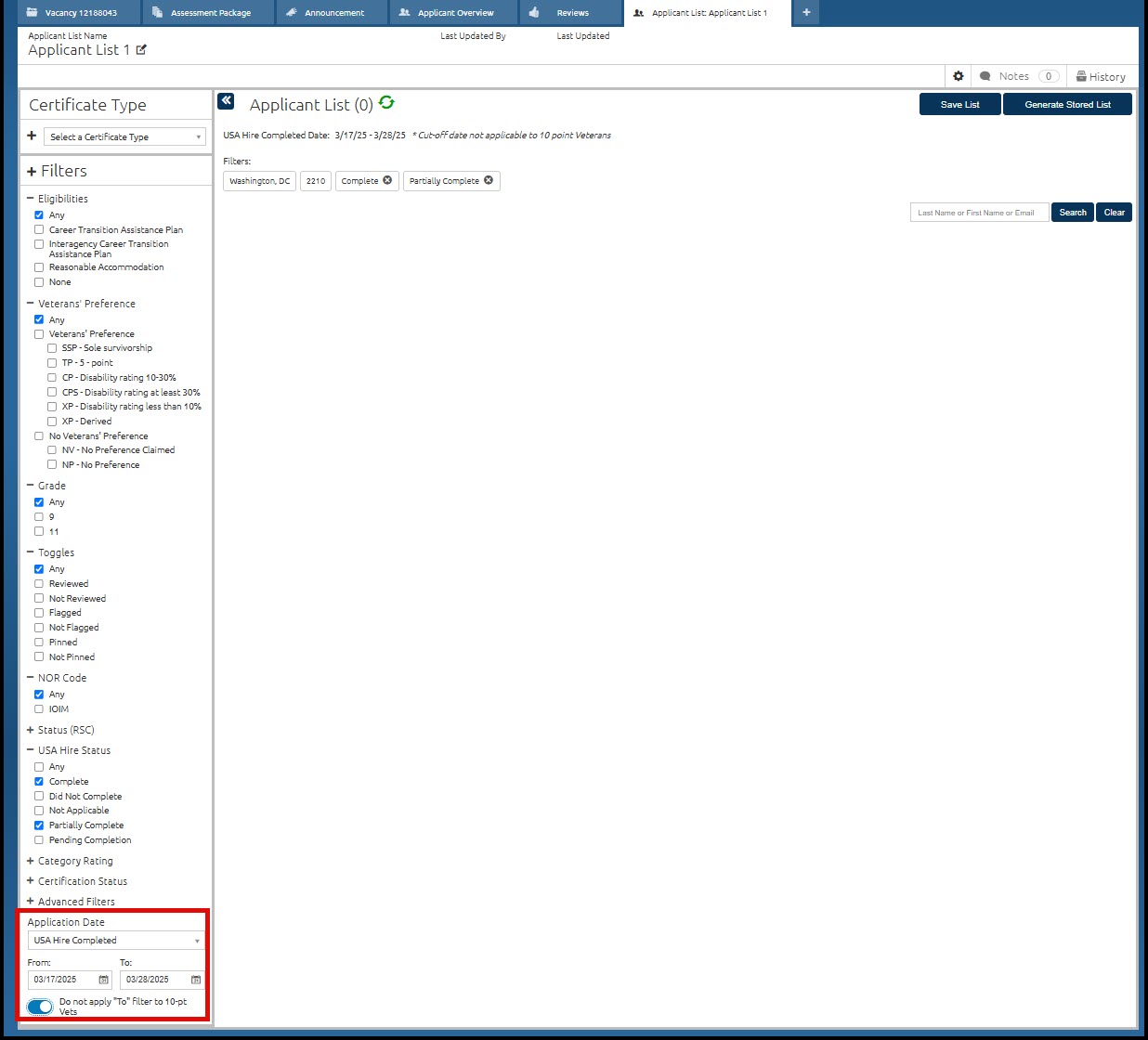Check the Career Transition Assistance Plan box
1148x1040 pixels.
[39, 229]
